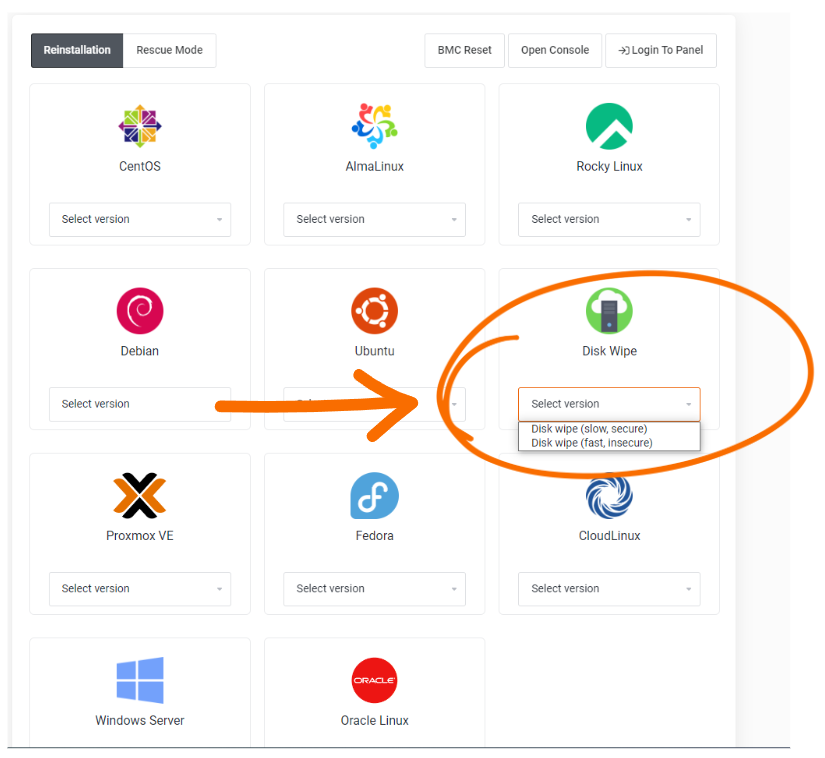Collapse the Disk Wipe version dropdown
This screenshot has width=825, height=758.
(x=609, y=404)
